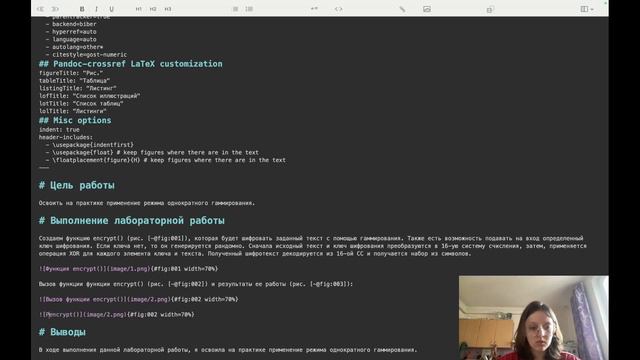
Task: Click the lotTitle line
Action: point(81,104)
